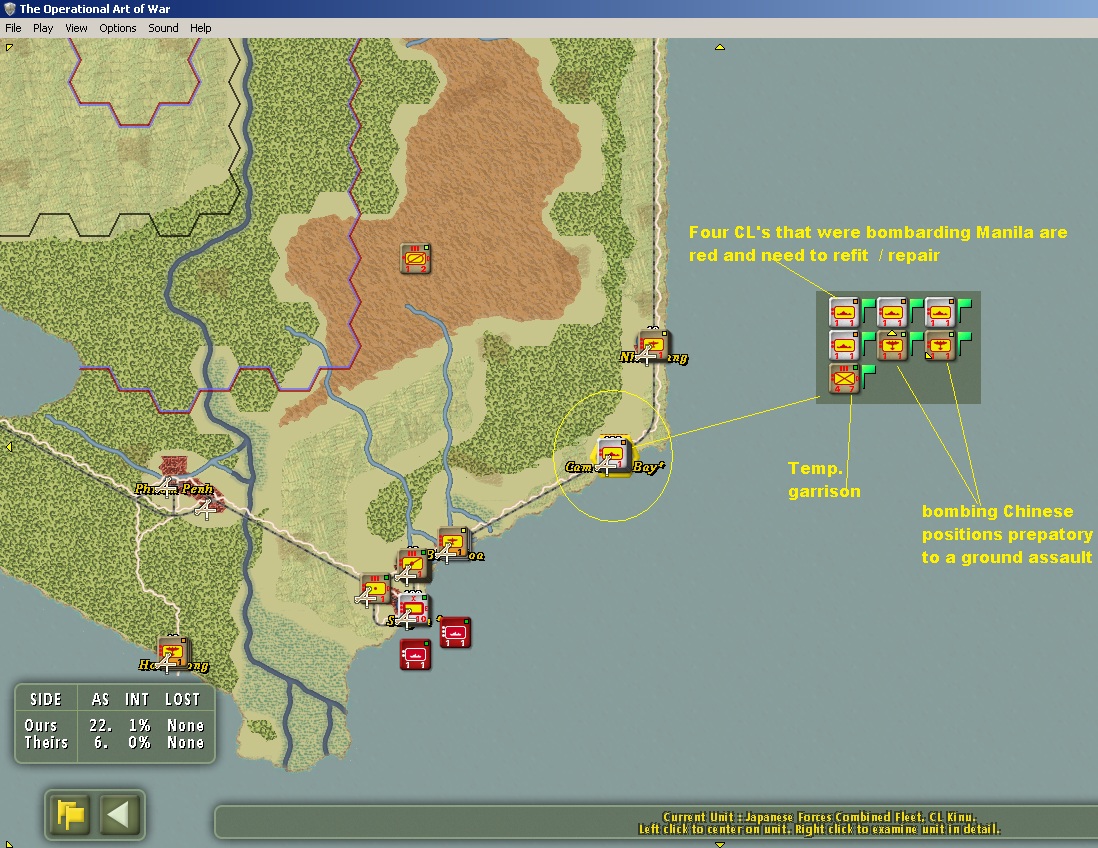
Task: Open the Options menu
Action: click(118, 28)
